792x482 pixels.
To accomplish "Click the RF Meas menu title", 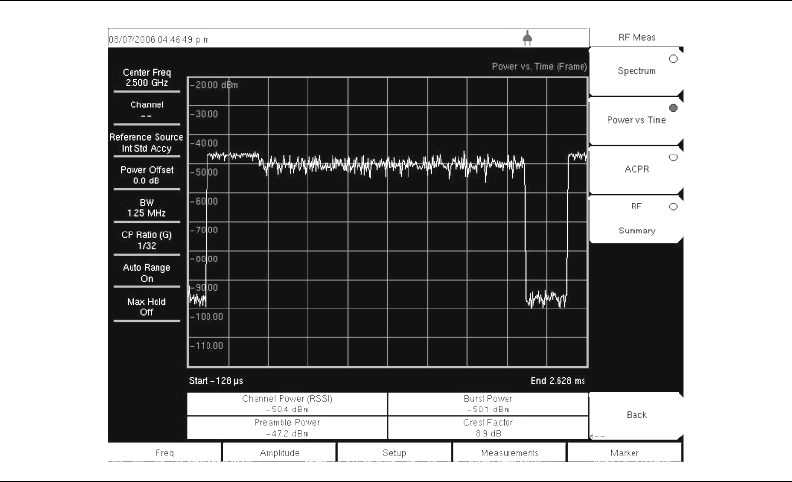I will tap(636, 37).
